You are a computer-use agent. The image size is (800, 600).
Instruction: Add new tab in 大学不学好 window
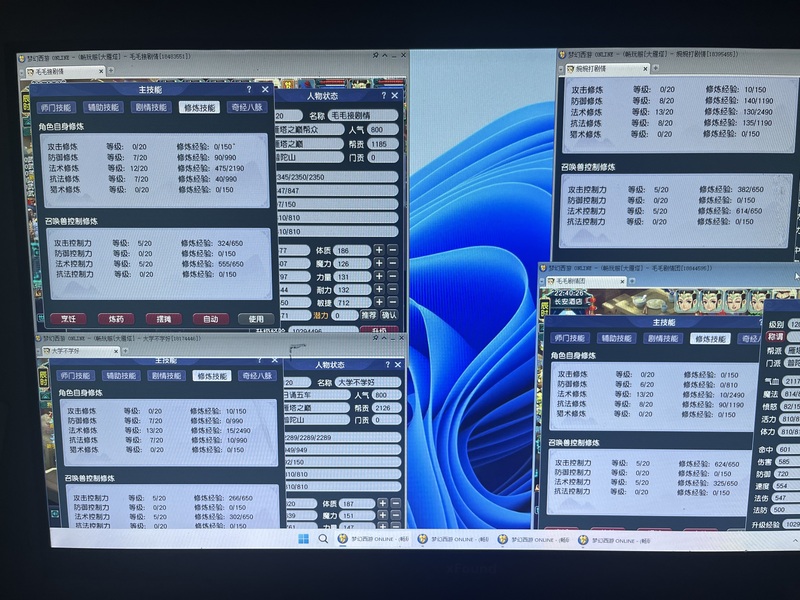[x=126, y=351]
